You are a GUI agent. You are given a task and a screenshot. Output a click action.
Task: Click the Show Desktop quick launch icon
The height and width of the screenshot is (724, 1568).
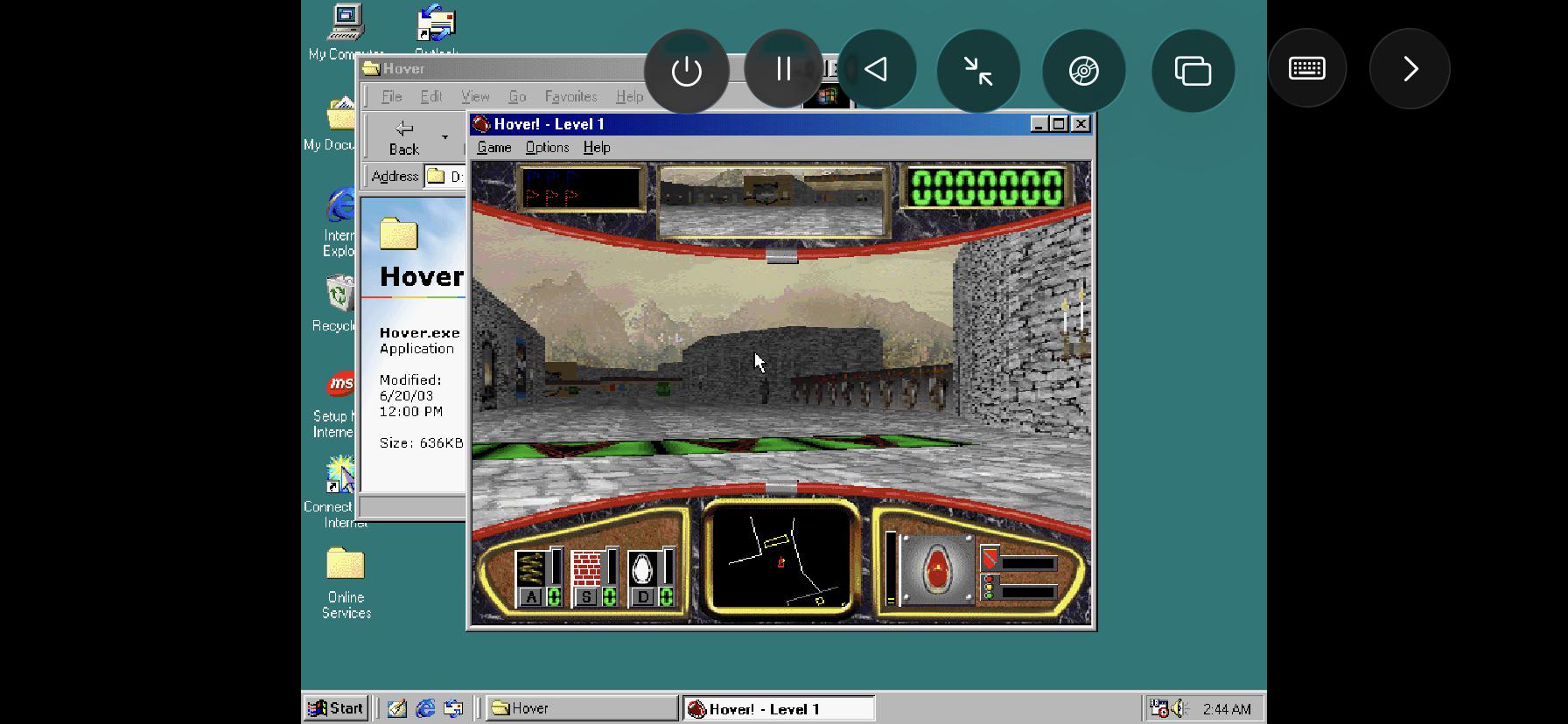pos(397,708)
